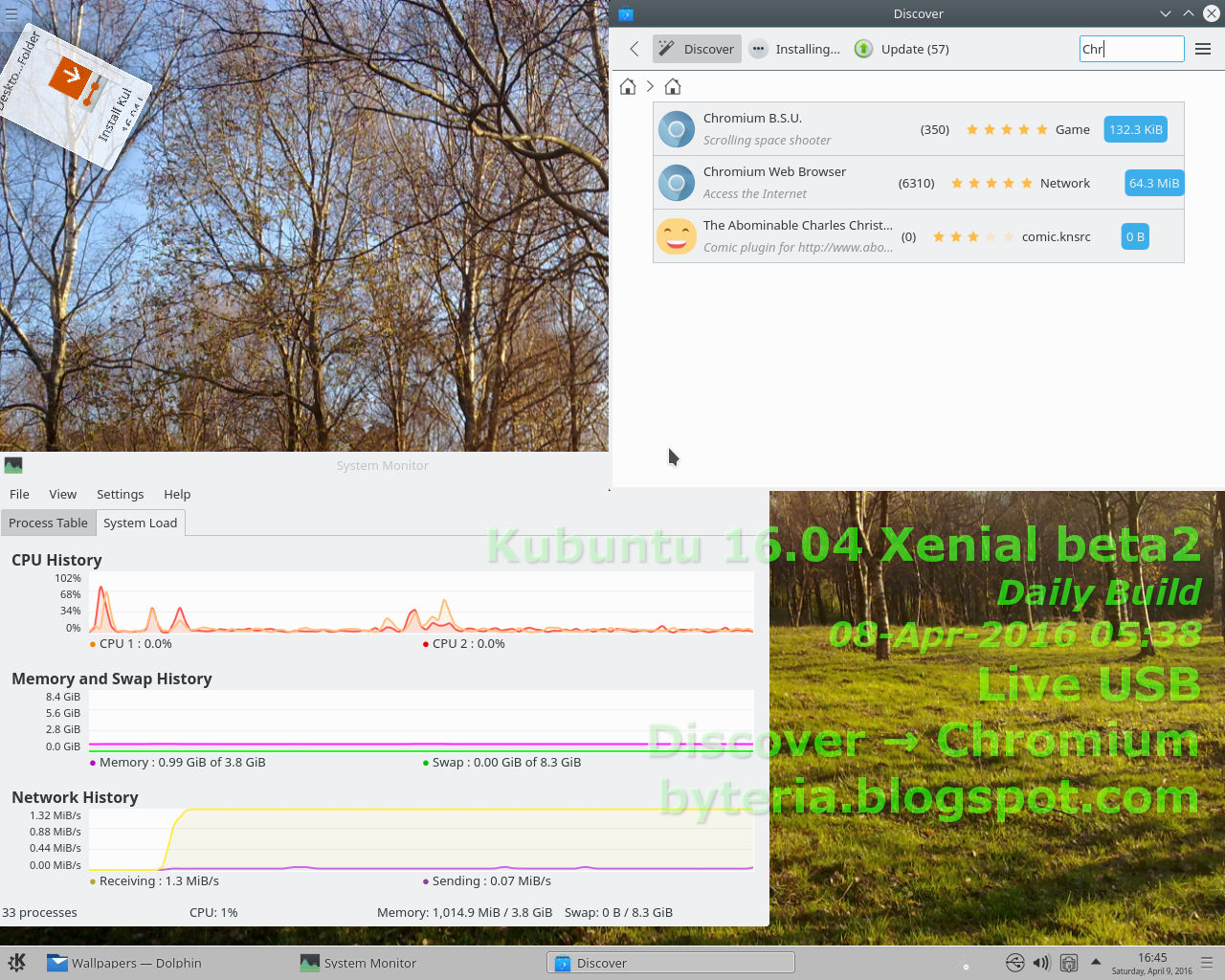
Task: Click the 0 B install button
Action: pos(1135,236)
